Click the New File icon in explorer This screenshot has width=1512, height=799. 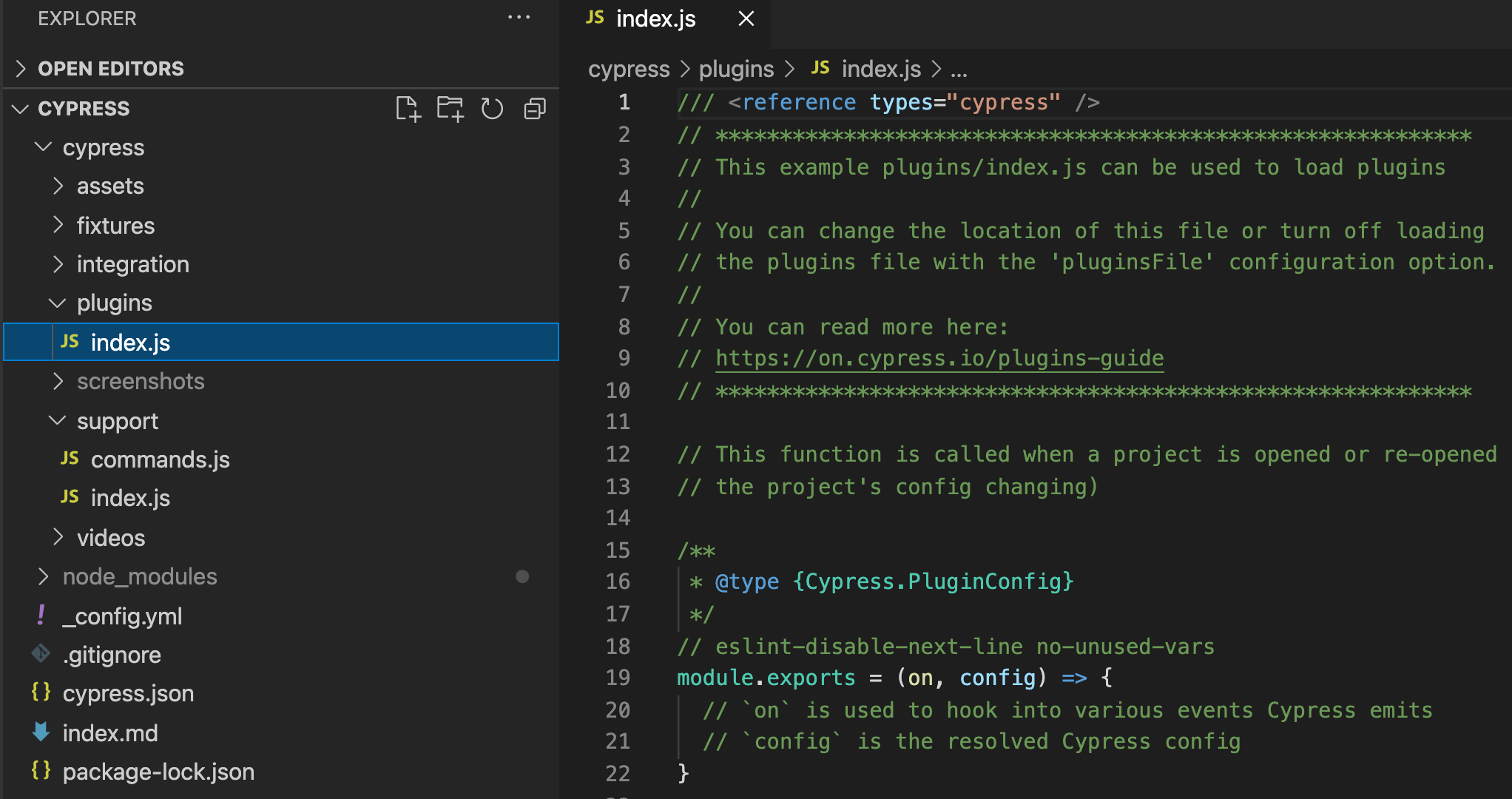(x=407, y=109)
